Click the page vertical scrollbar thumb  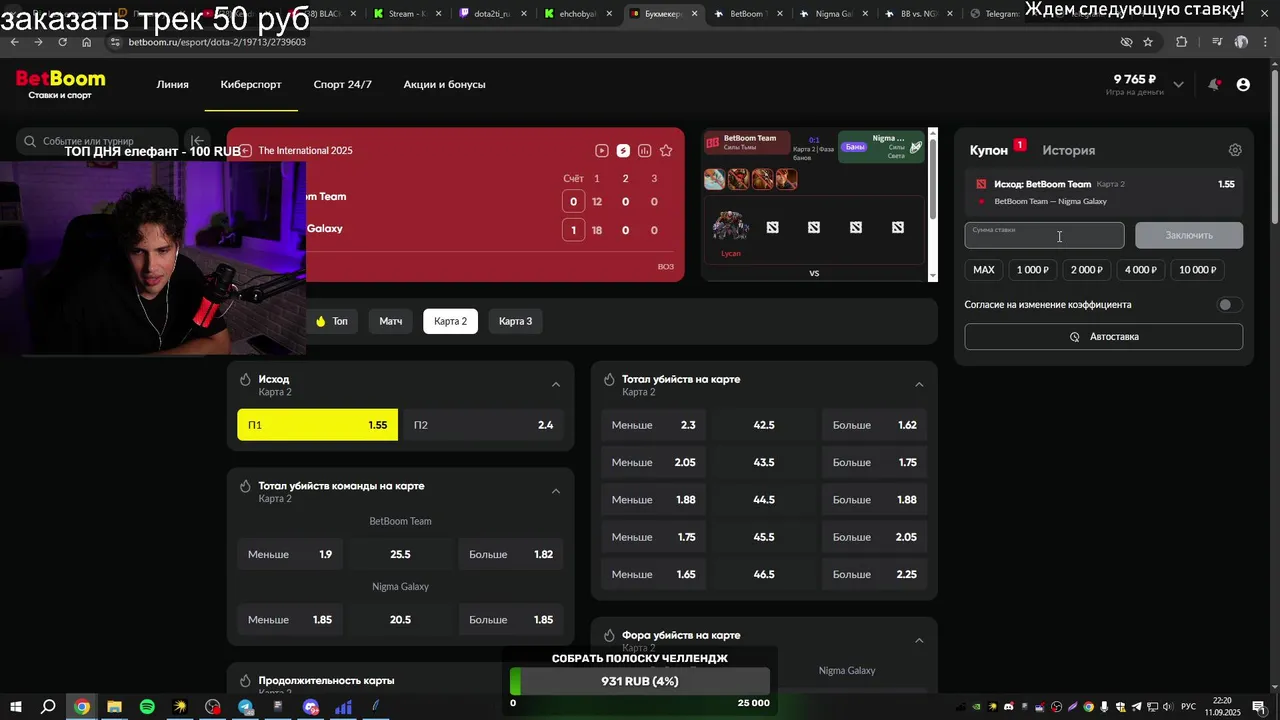(x=1274, y=146)
